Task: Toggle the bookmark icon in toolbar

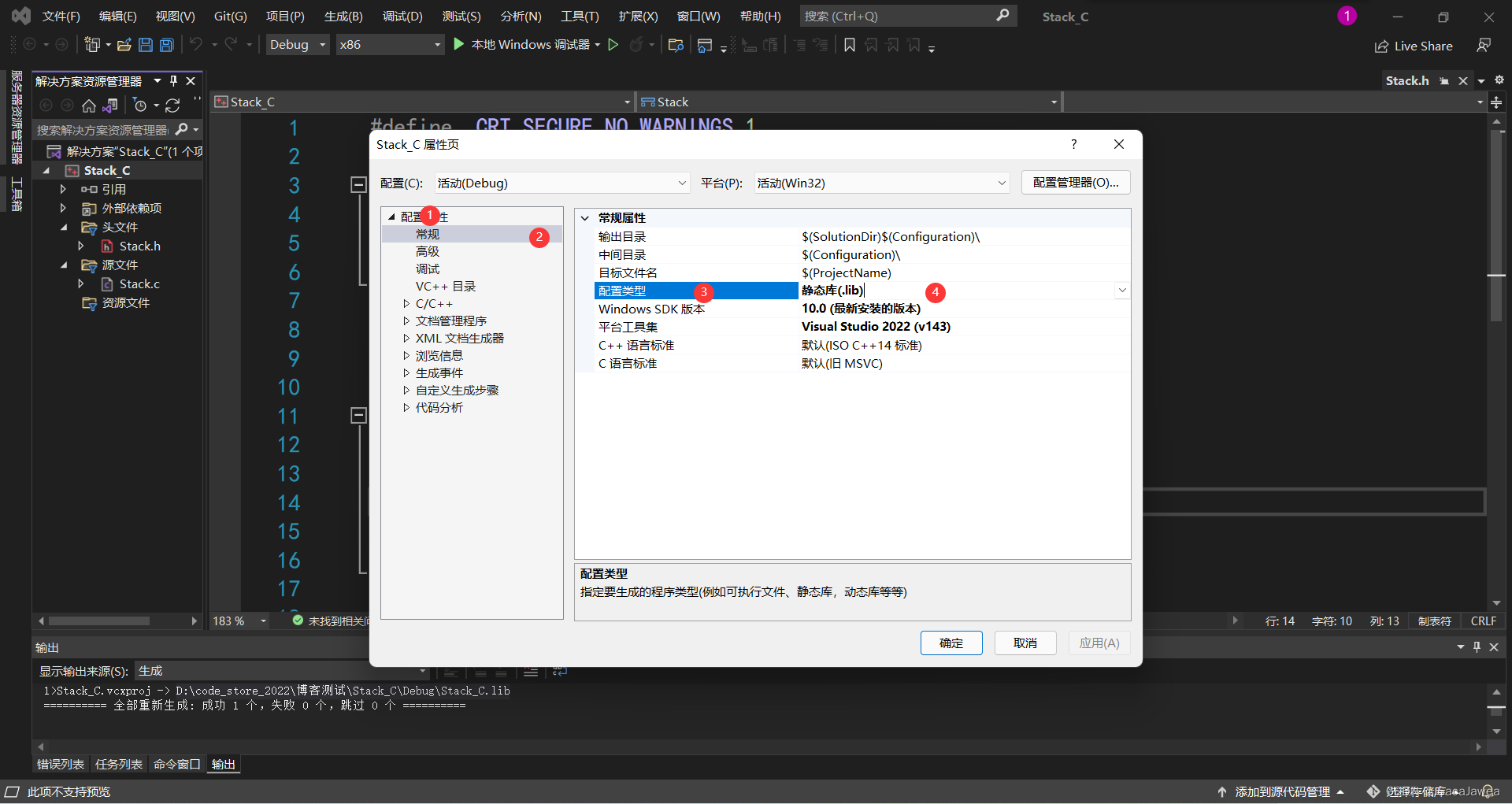Action: click(850, 45)
